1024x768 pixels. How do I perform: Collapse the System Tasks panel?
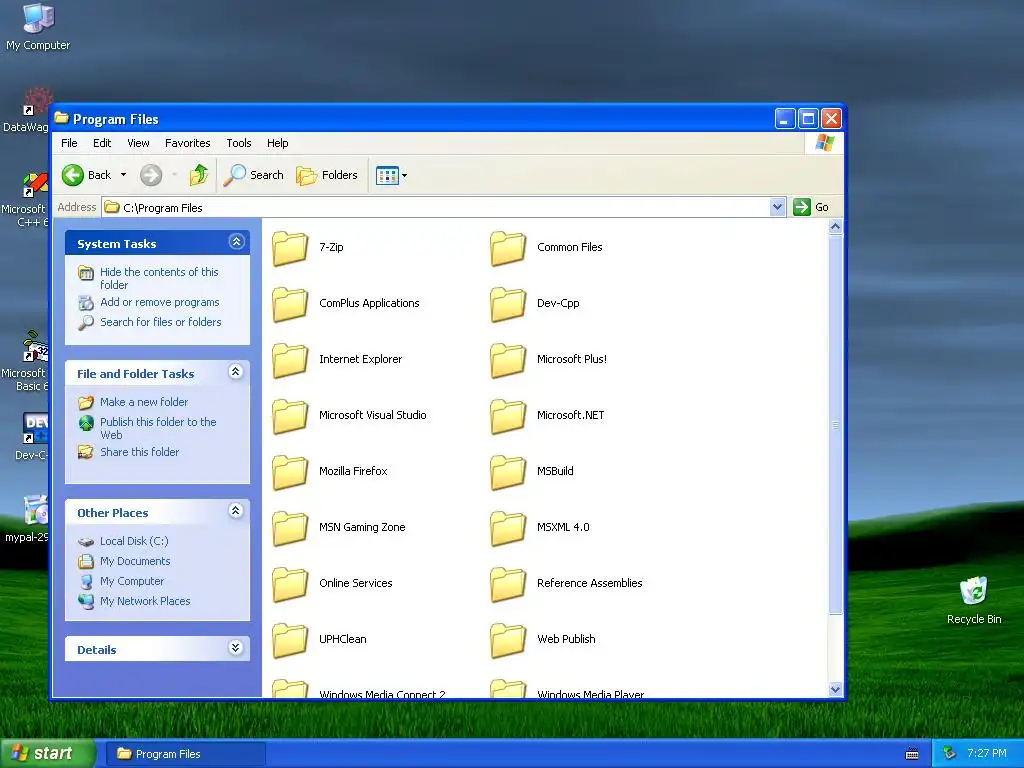pos(236,242)
